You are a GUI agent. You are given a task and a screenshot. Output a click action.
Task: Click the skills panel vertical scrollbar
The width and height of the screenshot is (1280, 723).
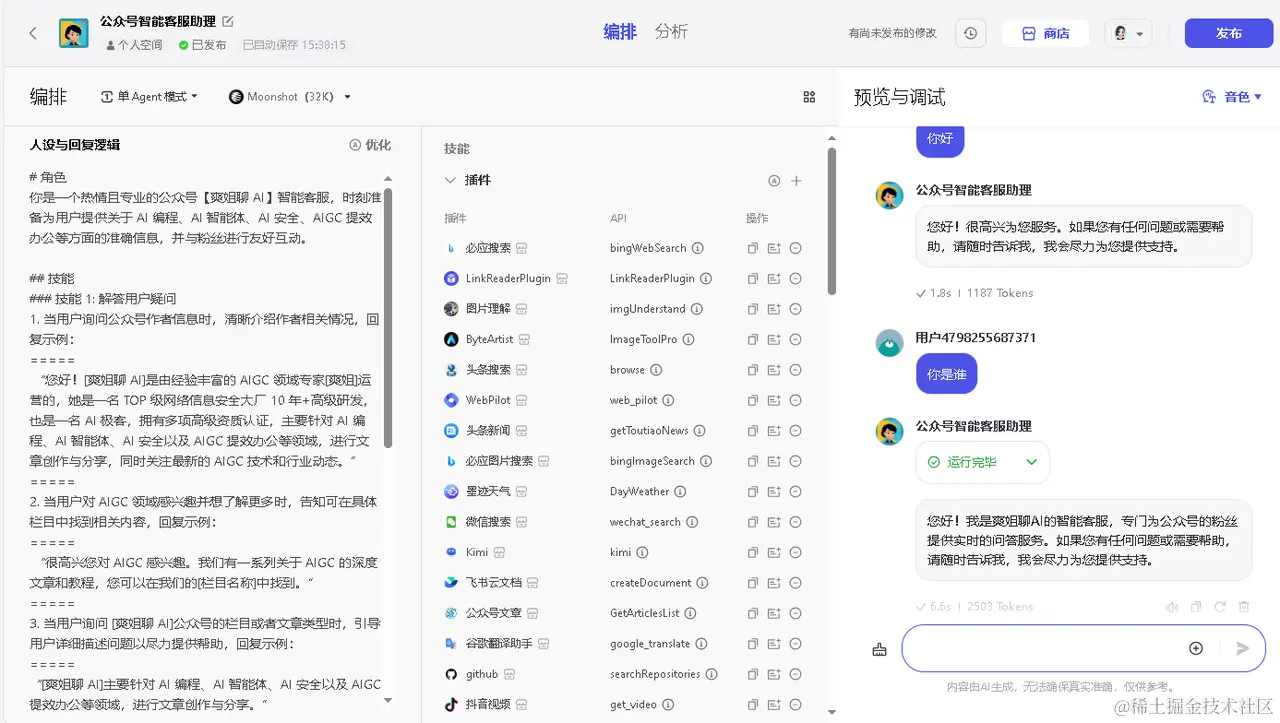coord(831,220)
